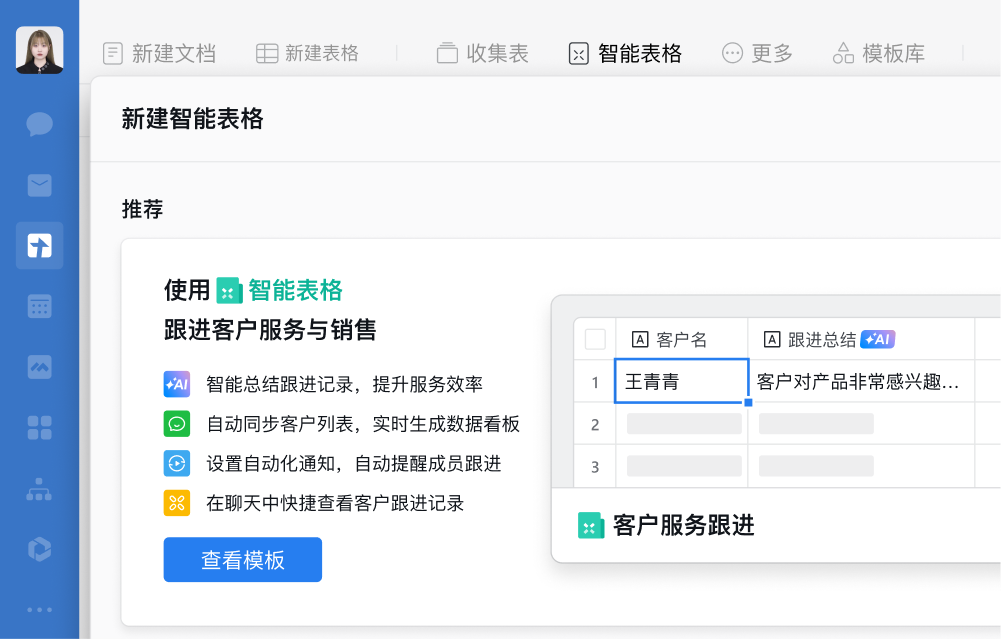Open the org chart icon in sidebar
Image resolution: width=1001 pixels, height=639 pixels.
pyautogui.click(x=39, y=489)
